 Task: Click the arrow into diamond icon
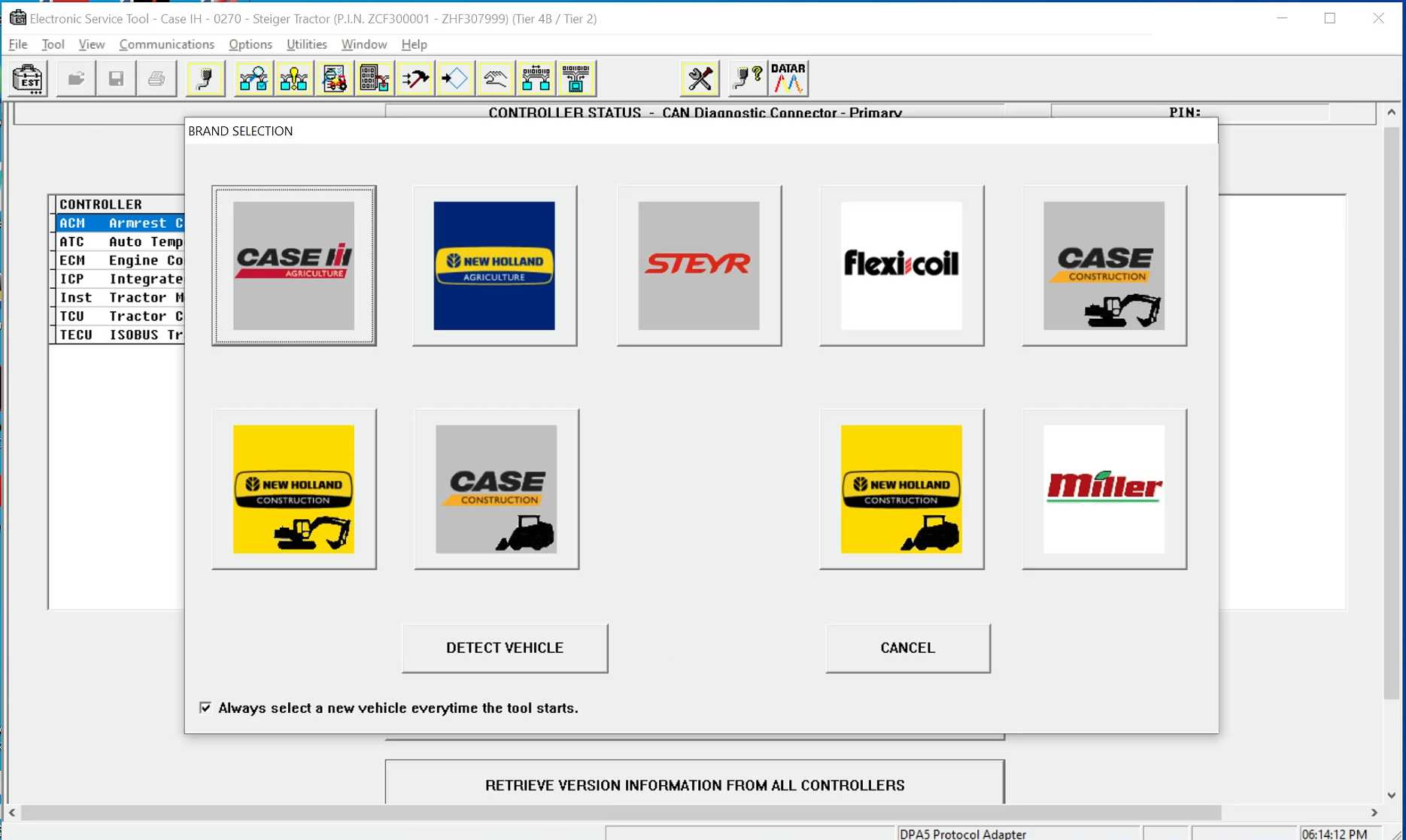tap(454, 78)
